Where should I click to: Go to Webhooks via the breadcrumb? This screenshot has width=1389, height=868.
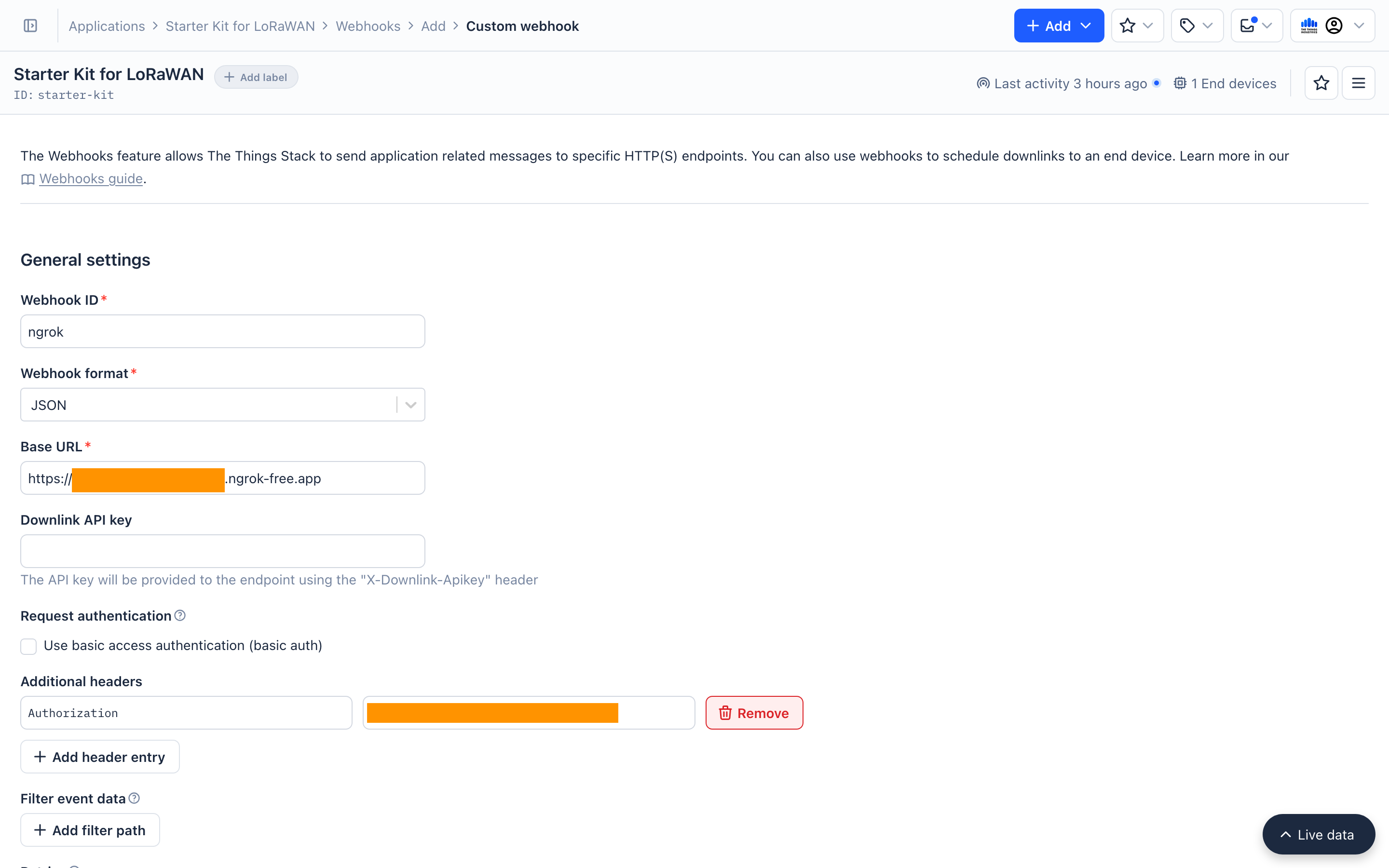click(368, 26)
